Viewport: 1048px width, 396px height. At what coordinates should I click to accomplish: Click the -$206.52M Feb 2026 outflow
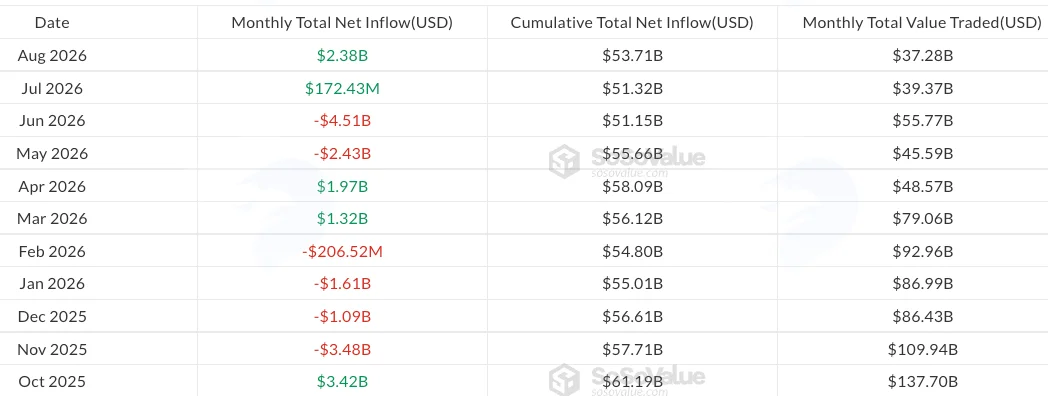click(x=342, y=252)
